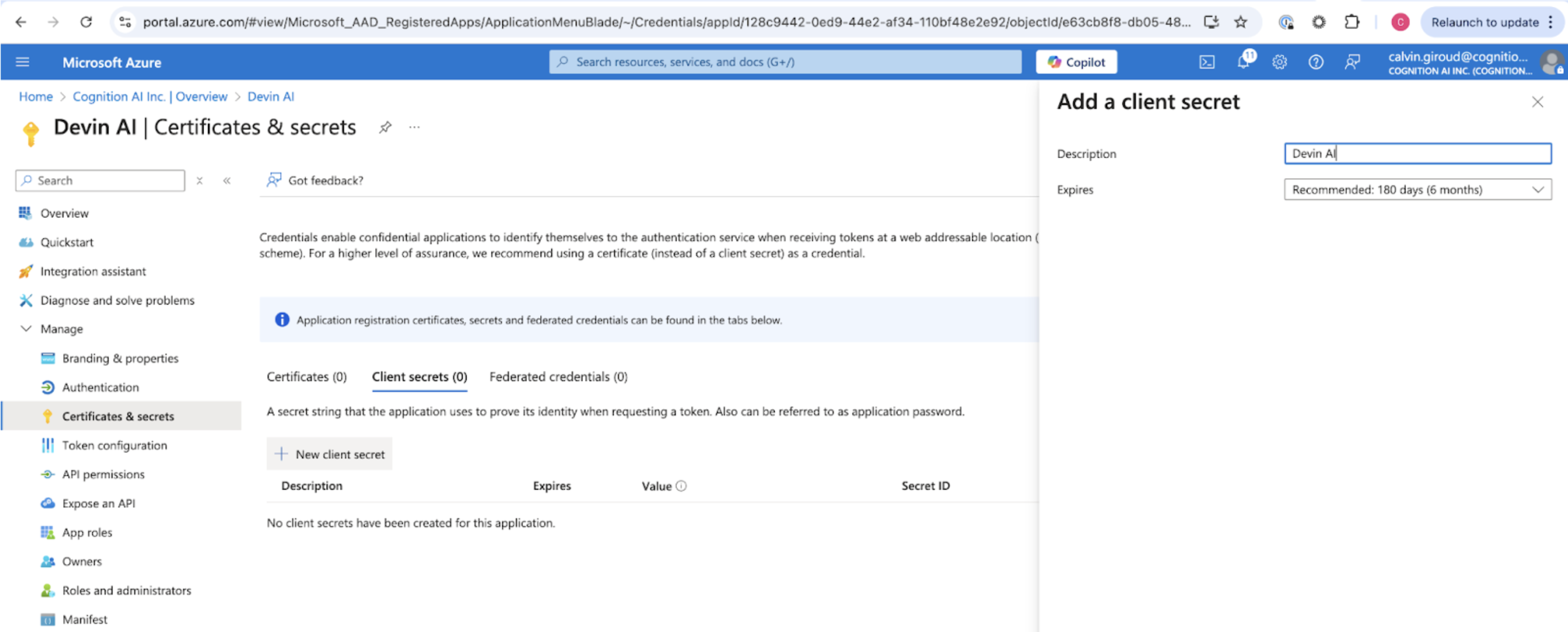Pin the Certificates & secrets blade
Image resolution: width=1568 pixels, height=632 pixels.
pyautogui.click(x=385, y=127)
